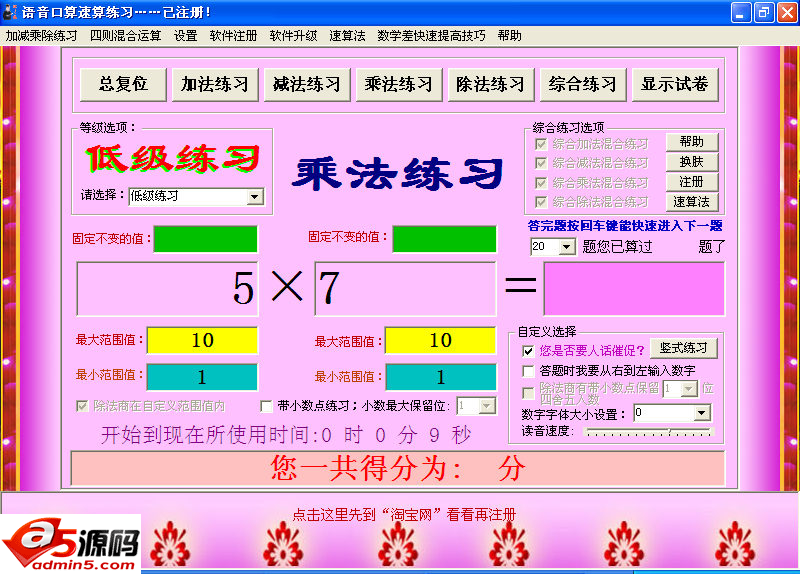Enable 答题时我要从右到左输入数字 checkbox

click(528, 371)
